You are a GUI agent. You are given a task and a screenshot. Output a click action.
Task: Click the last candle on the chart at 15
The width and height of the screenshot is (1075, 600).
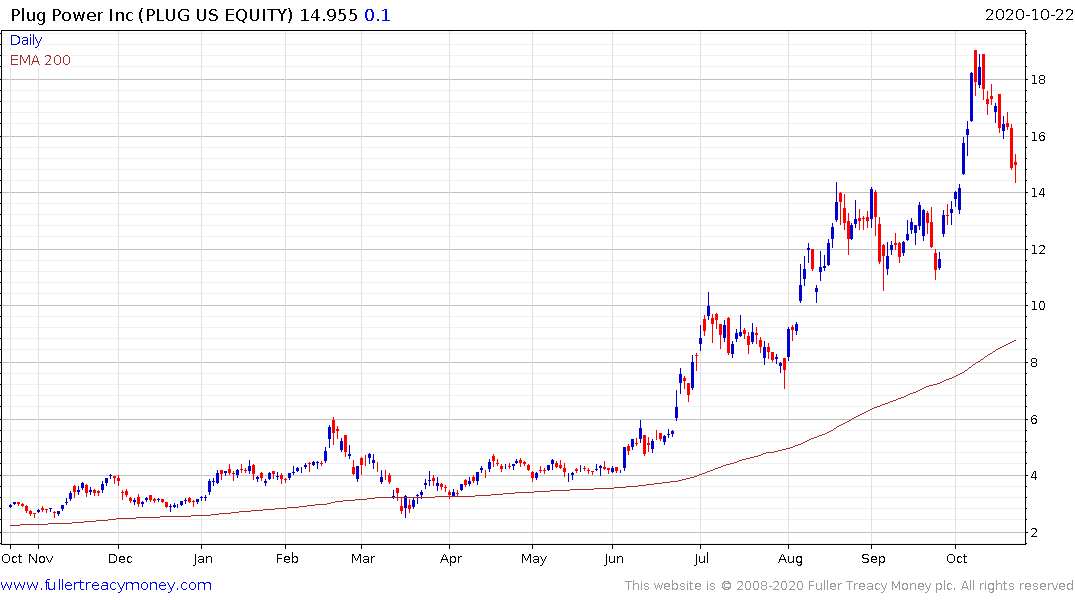1015,167
